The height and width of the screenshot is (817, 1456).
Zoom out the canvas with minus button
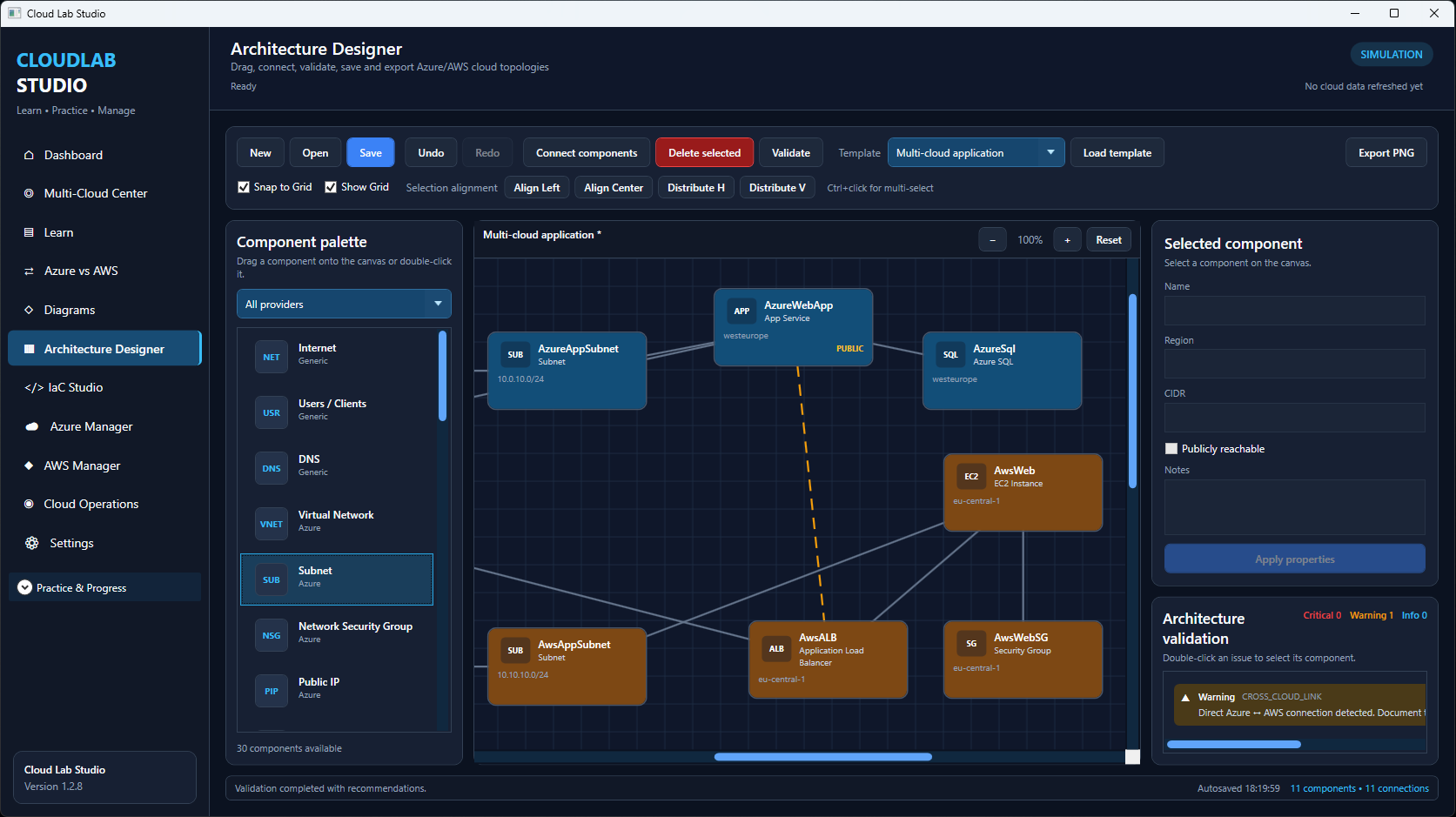(992, 240)
